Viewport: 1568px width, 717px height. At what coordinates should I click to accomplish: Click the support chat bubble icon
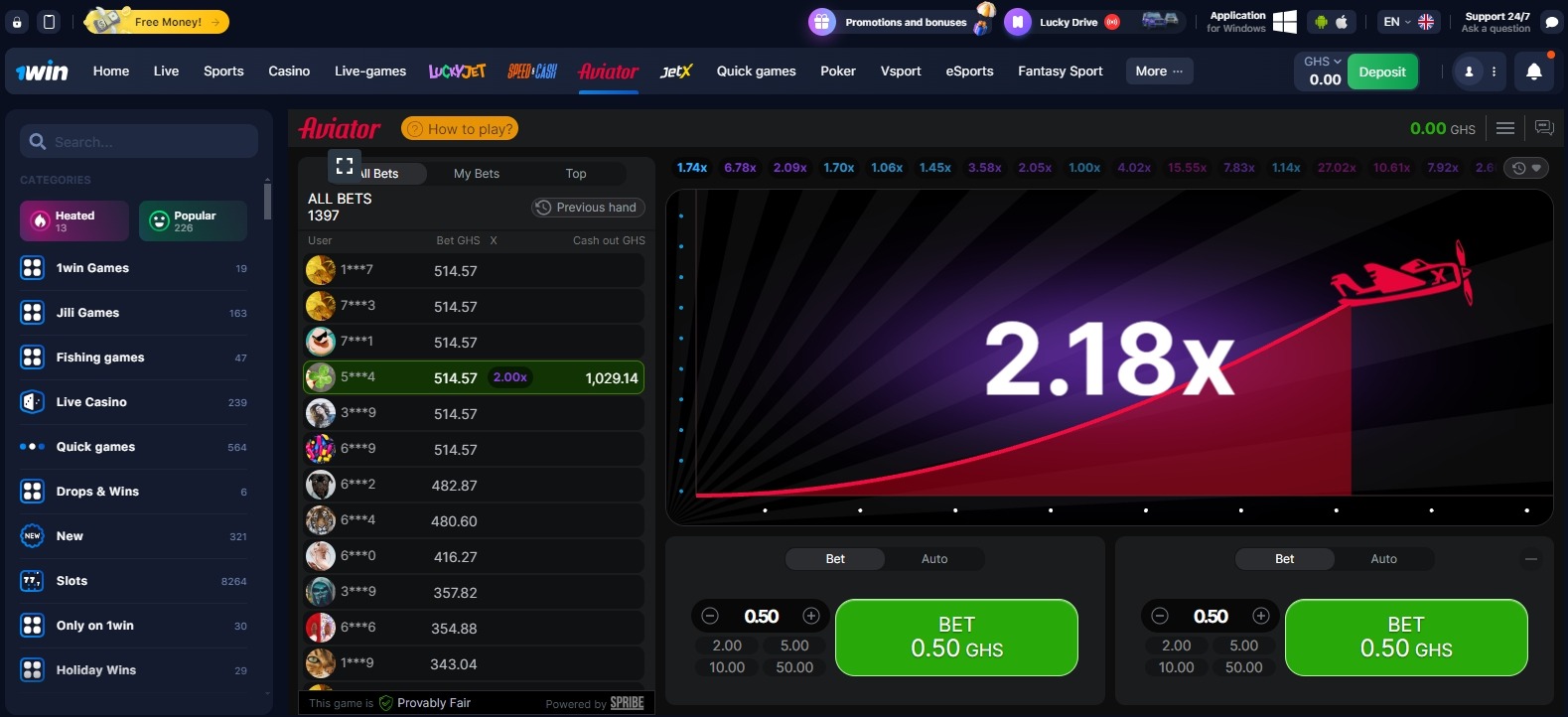coord(1551,22)
